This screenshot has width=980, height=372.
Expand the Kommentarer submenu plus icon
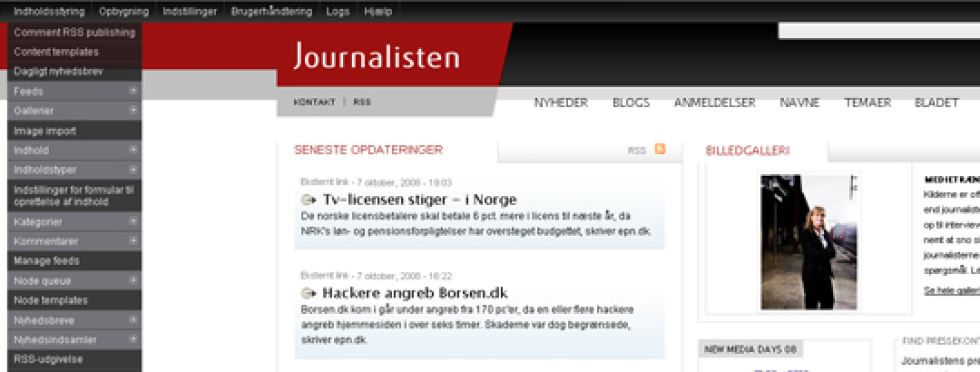pyautogui.click(x=133, y=241)
